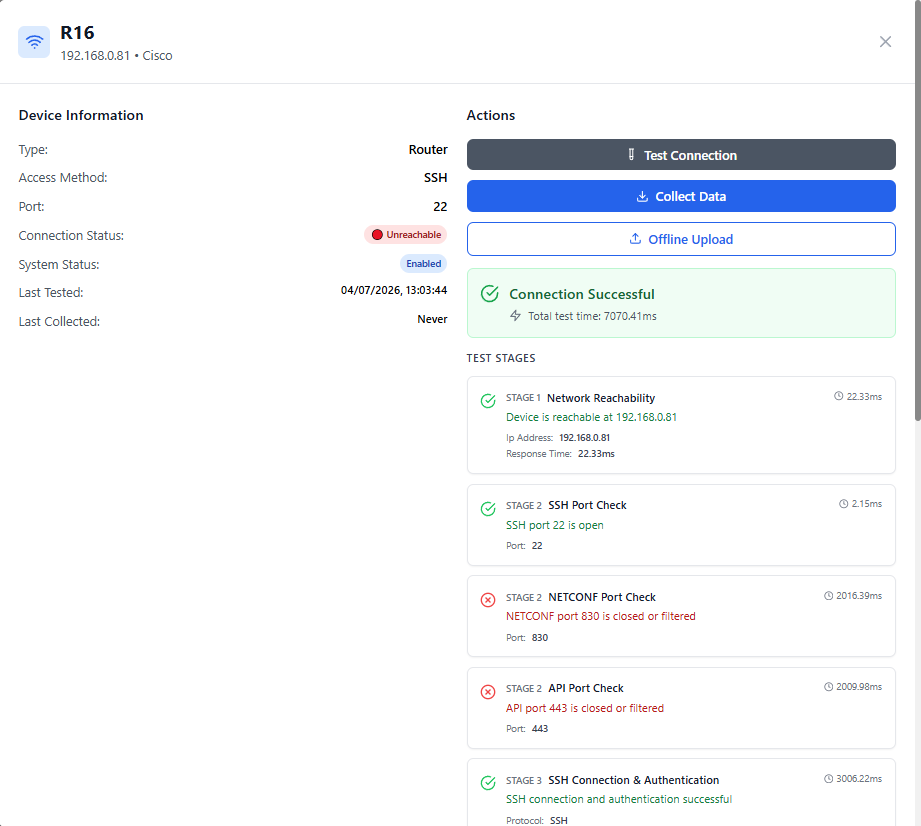Click NETCONF port 830 is closed or filtered
The width and height of the screenshot is (921, 826).
(x=601, y=616)
